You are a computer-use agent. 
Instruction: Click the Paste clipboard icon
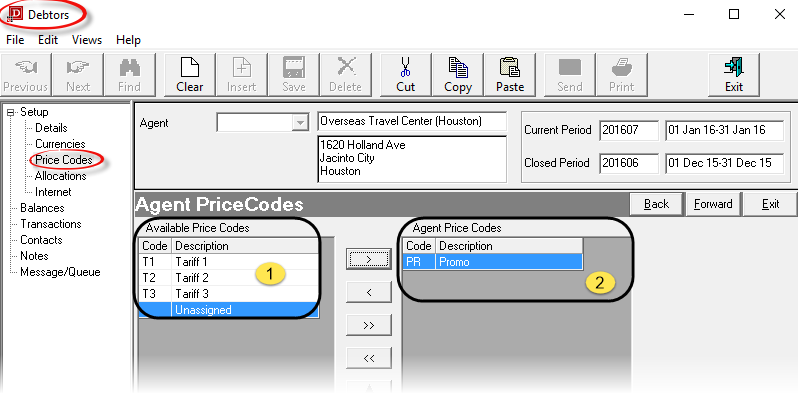click(x=509, y=68)
